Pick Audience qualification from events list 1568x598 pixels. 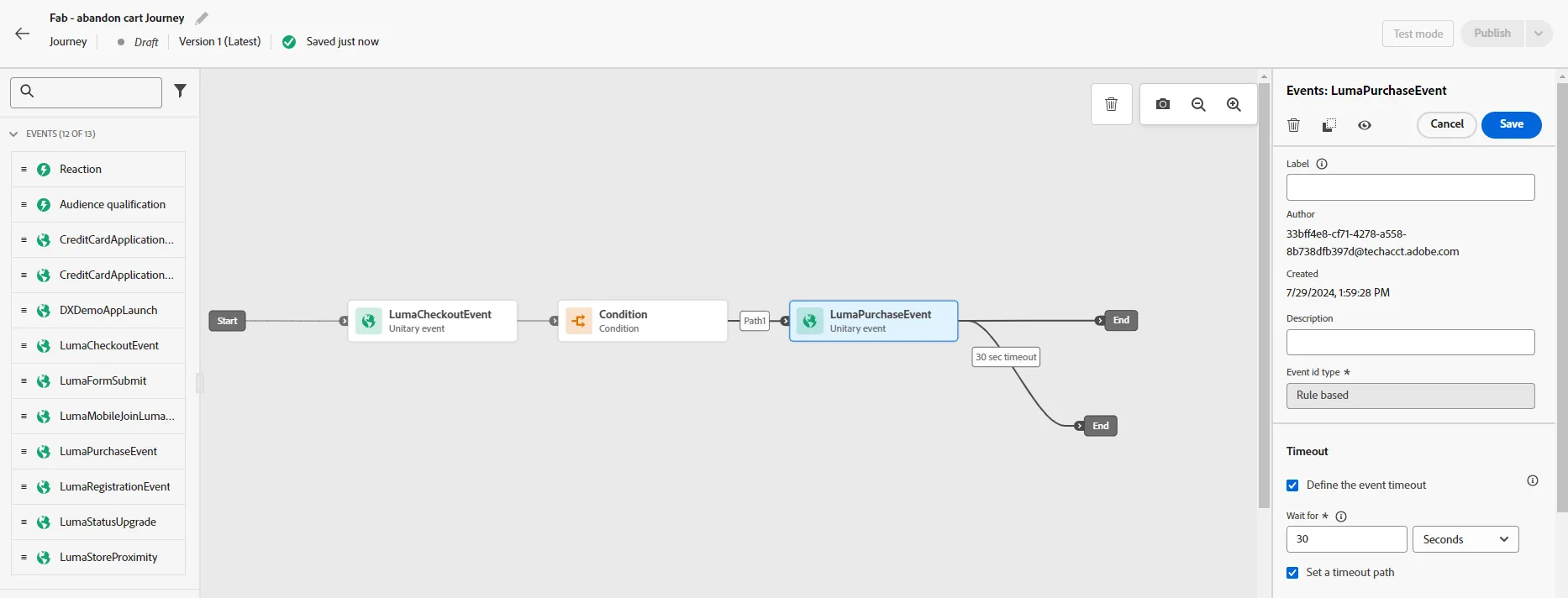pyautogui.click(x=98, y=205)
